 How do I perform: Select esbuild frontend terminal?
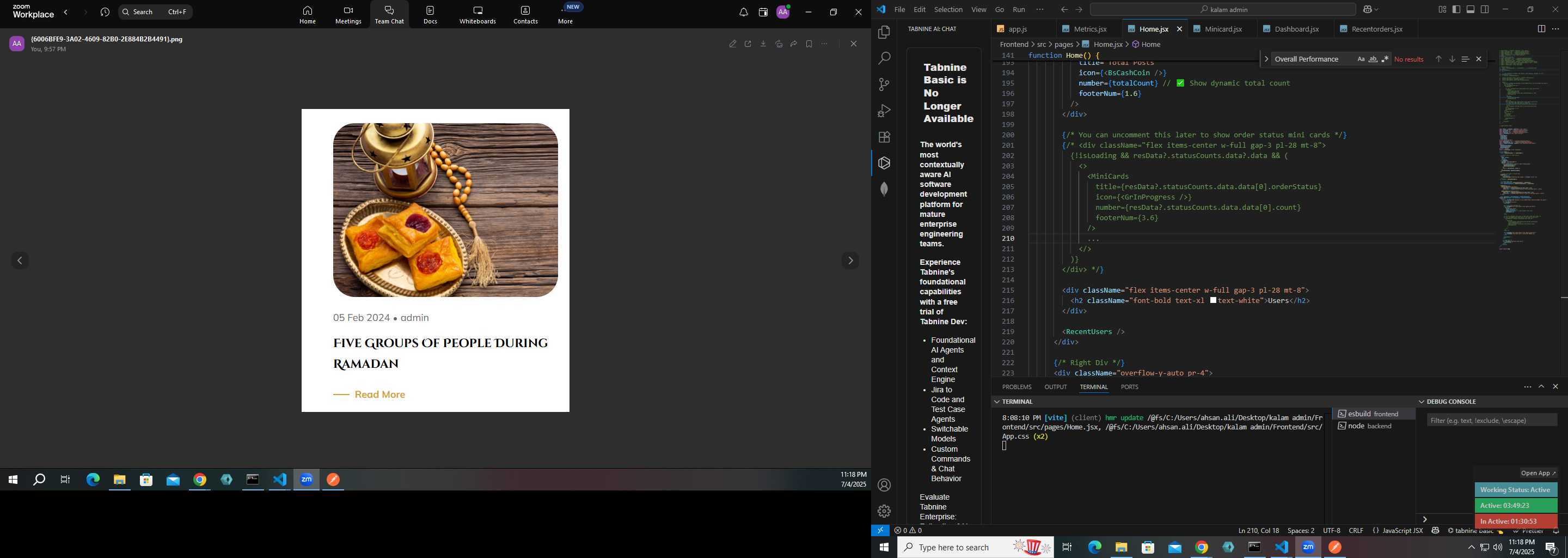1374,414
